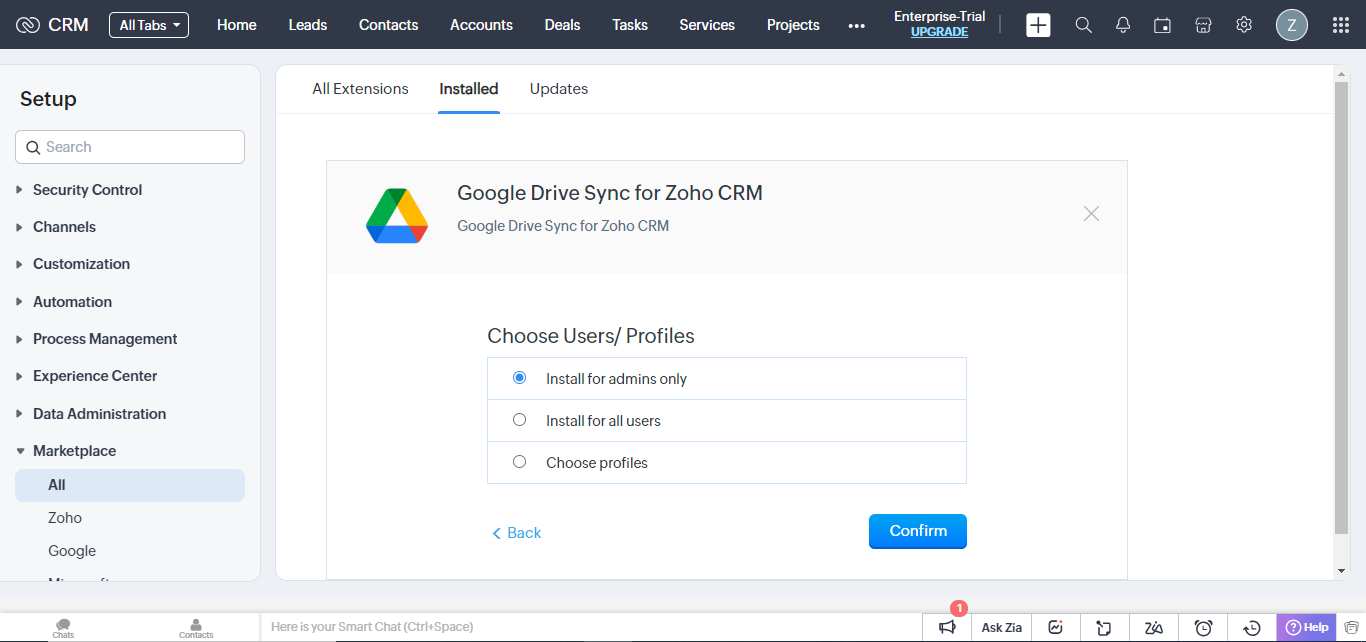Open the chat windows icon next to Help
Image resolution: width=1366 pixels, height=642 pixels.
coord(1351,627)
